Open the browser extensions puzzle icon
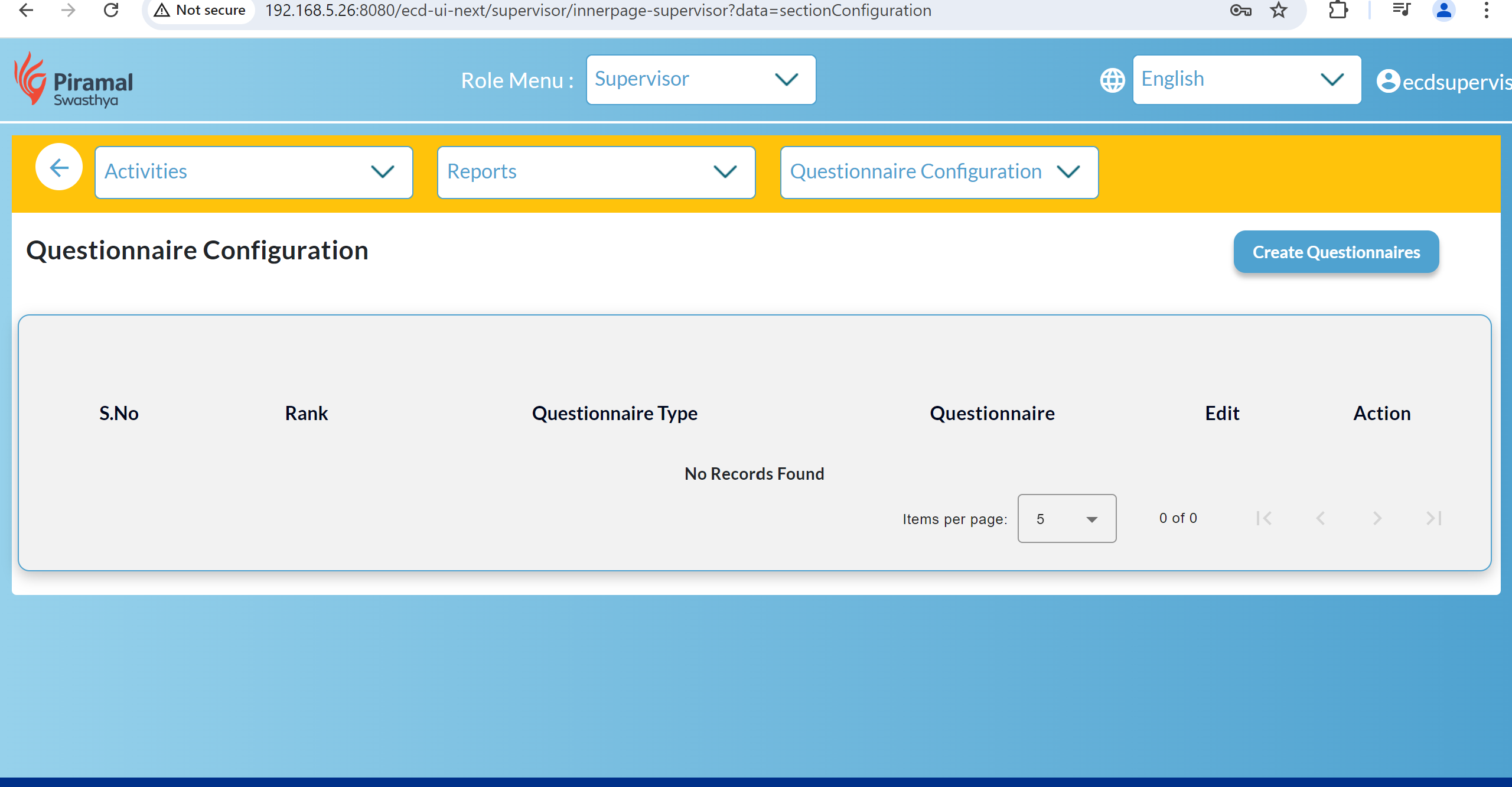Viewport: 1512px width, 787px height. pos(1338,10)
